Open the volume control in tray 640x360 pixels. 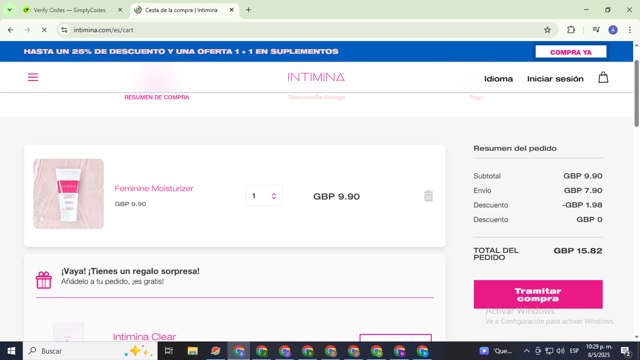[x=560, y=351]
